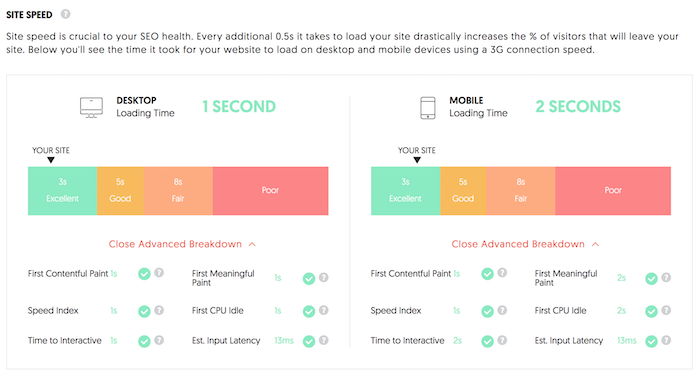Image resolution: width=700 pixels, height=376 pixels.
Task: Open help for mobile First CPU Idle
Action: point(666,310)
